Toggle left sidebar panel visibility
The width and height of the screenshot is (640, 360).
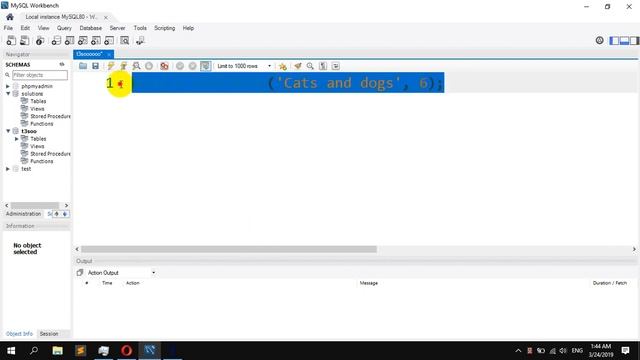tap(614, 40)
